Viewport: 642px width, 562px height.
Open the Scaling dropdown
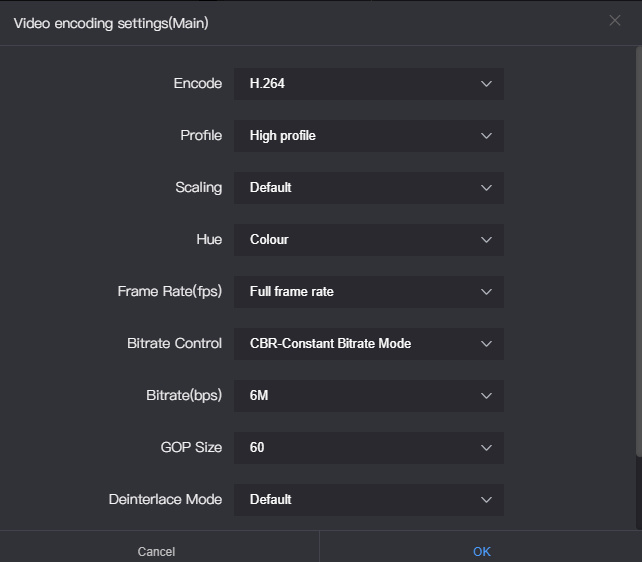coord(369,188)
